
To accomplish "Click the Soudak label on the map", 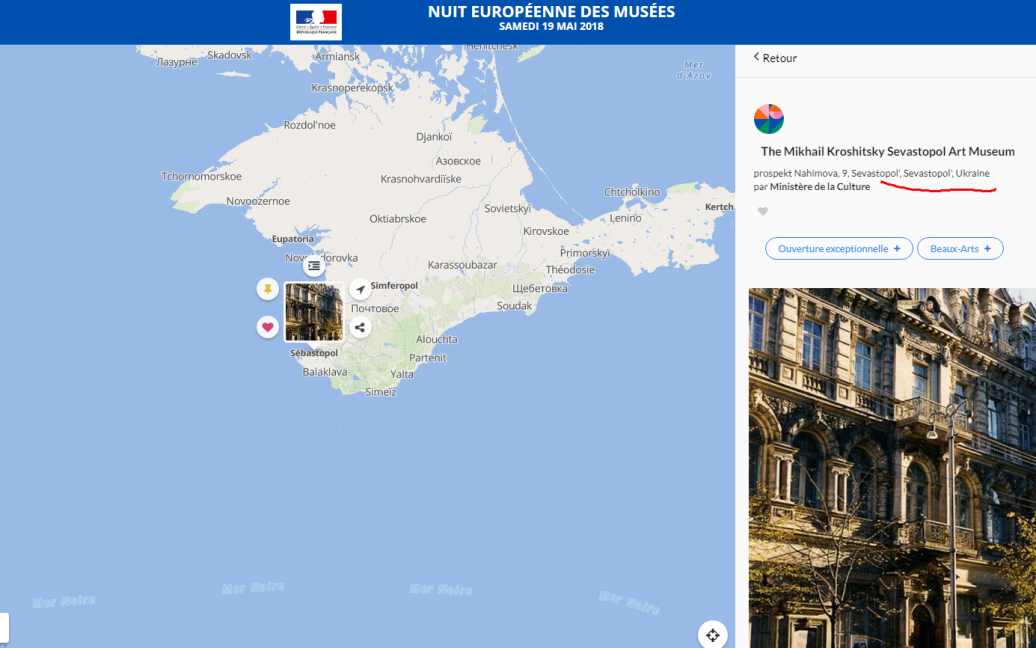I will tap(514, 306).
